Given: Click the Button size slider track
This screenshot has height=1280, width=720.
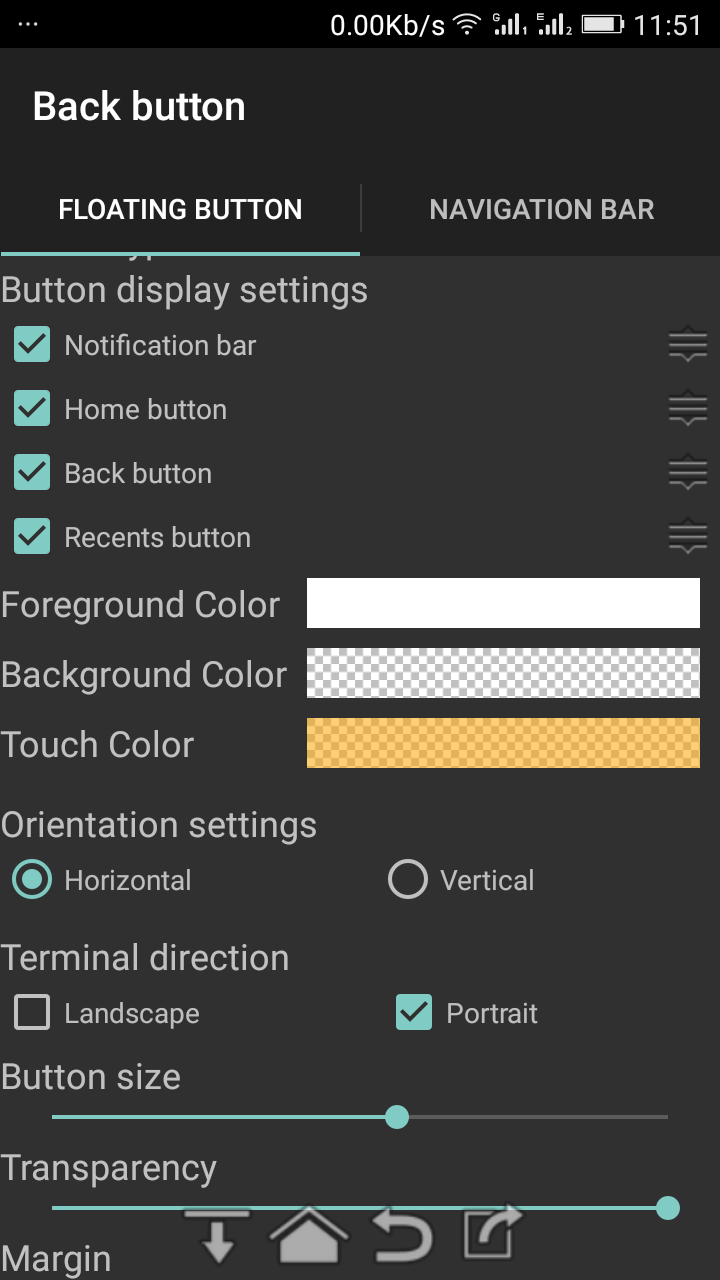Looking at the screenshot, I should pos(360,1117).
